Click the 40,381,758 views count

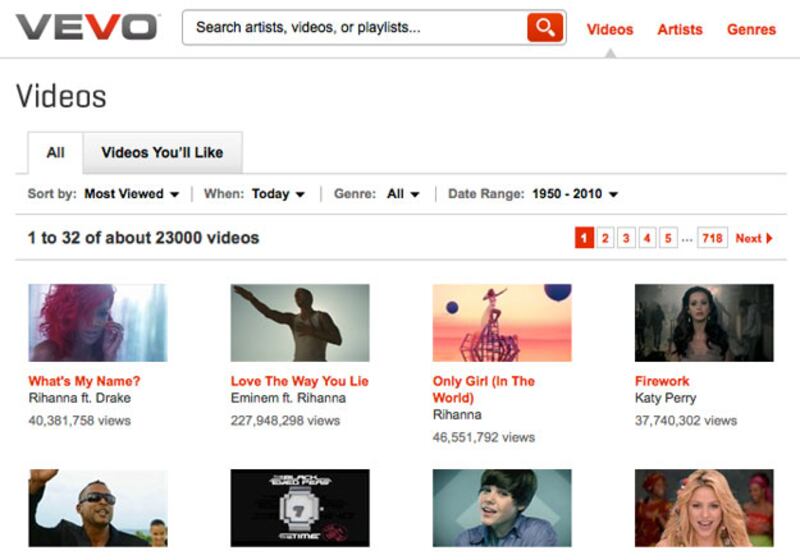(x=80, y=421)
